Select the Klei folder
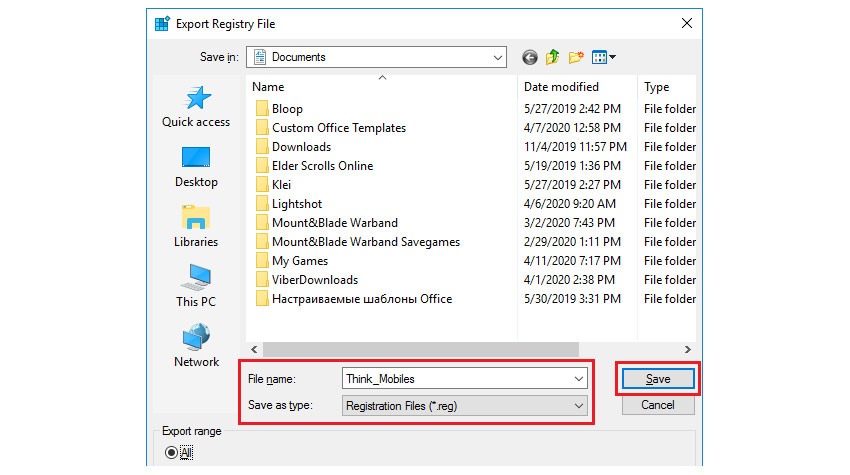Viewport: 850px width, 475px height. click(273, 185)
